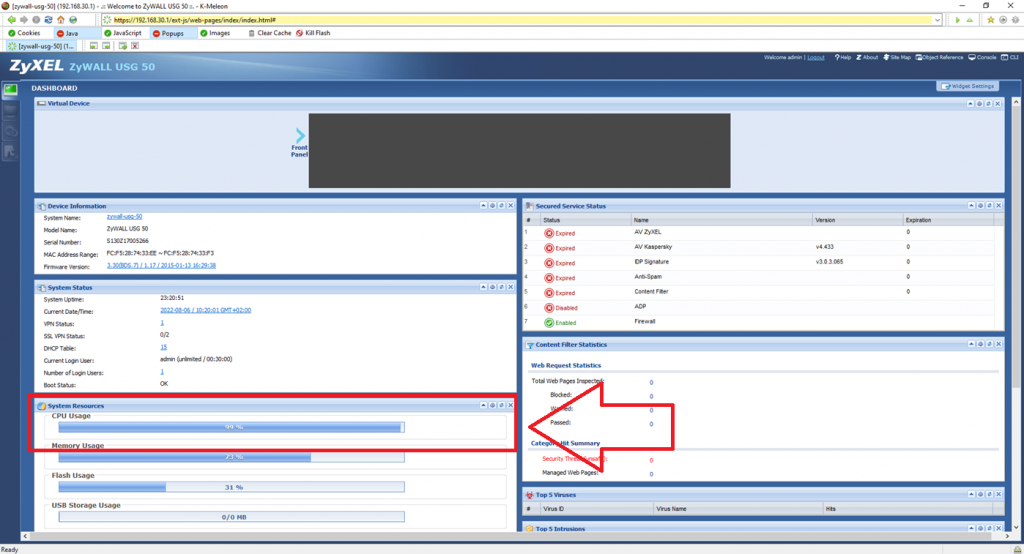Reload the page with the blue refresh icon
Screen dimensions: 1024x554
point(48,20)
